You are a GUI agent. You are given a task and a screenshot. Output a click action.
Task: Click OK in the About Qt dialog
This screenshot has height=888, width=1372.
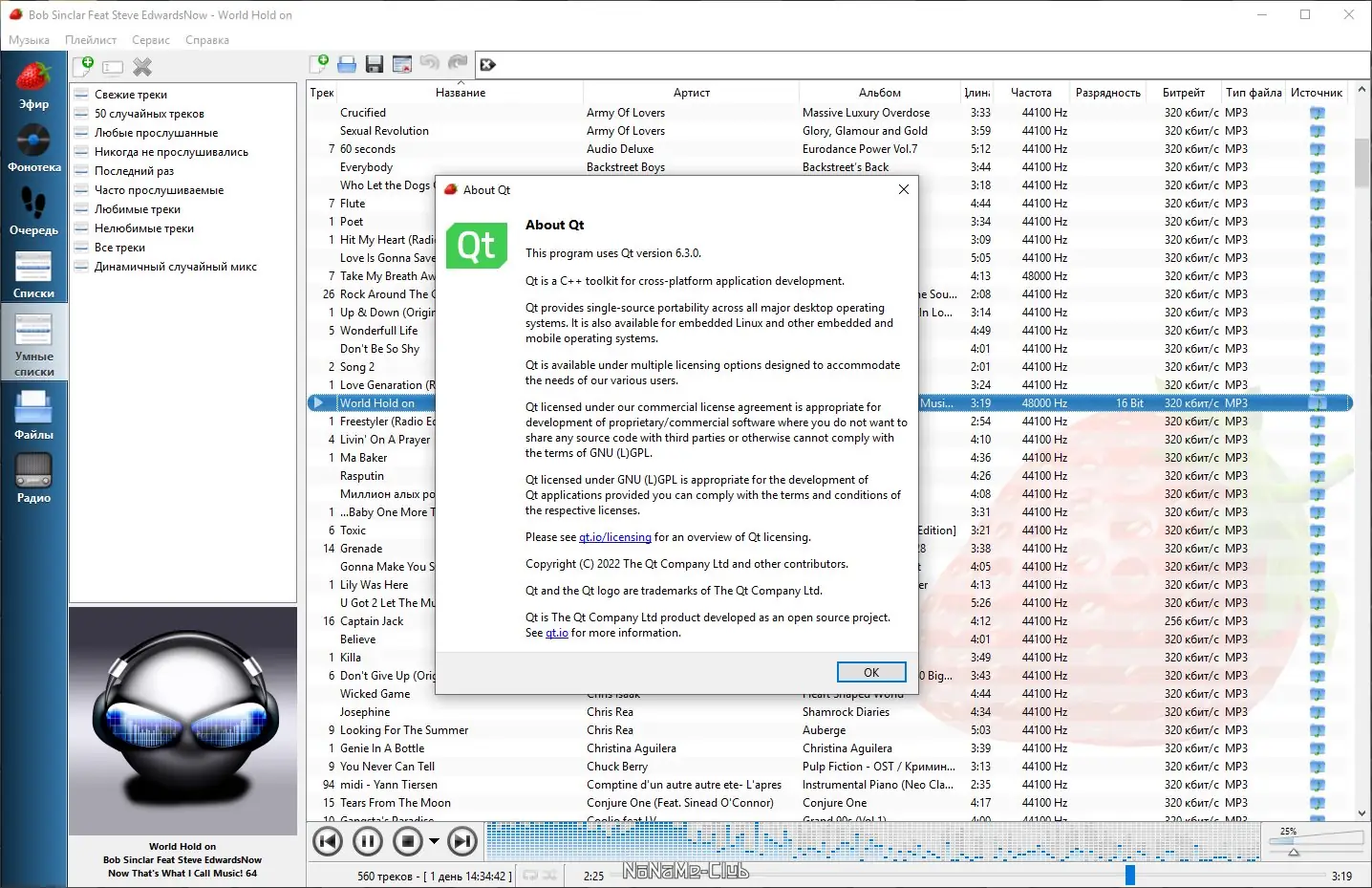tap(871, 672)
